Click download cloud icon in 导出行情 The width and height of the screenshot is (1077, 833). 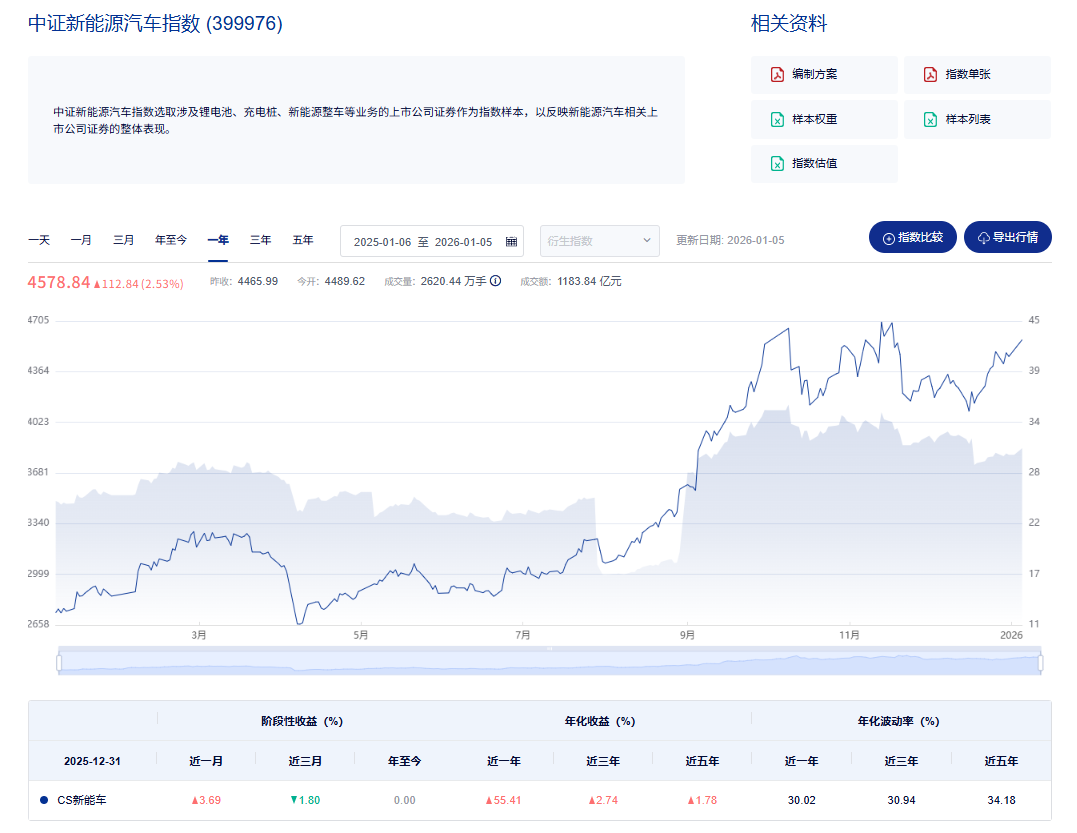click(983, 238)
